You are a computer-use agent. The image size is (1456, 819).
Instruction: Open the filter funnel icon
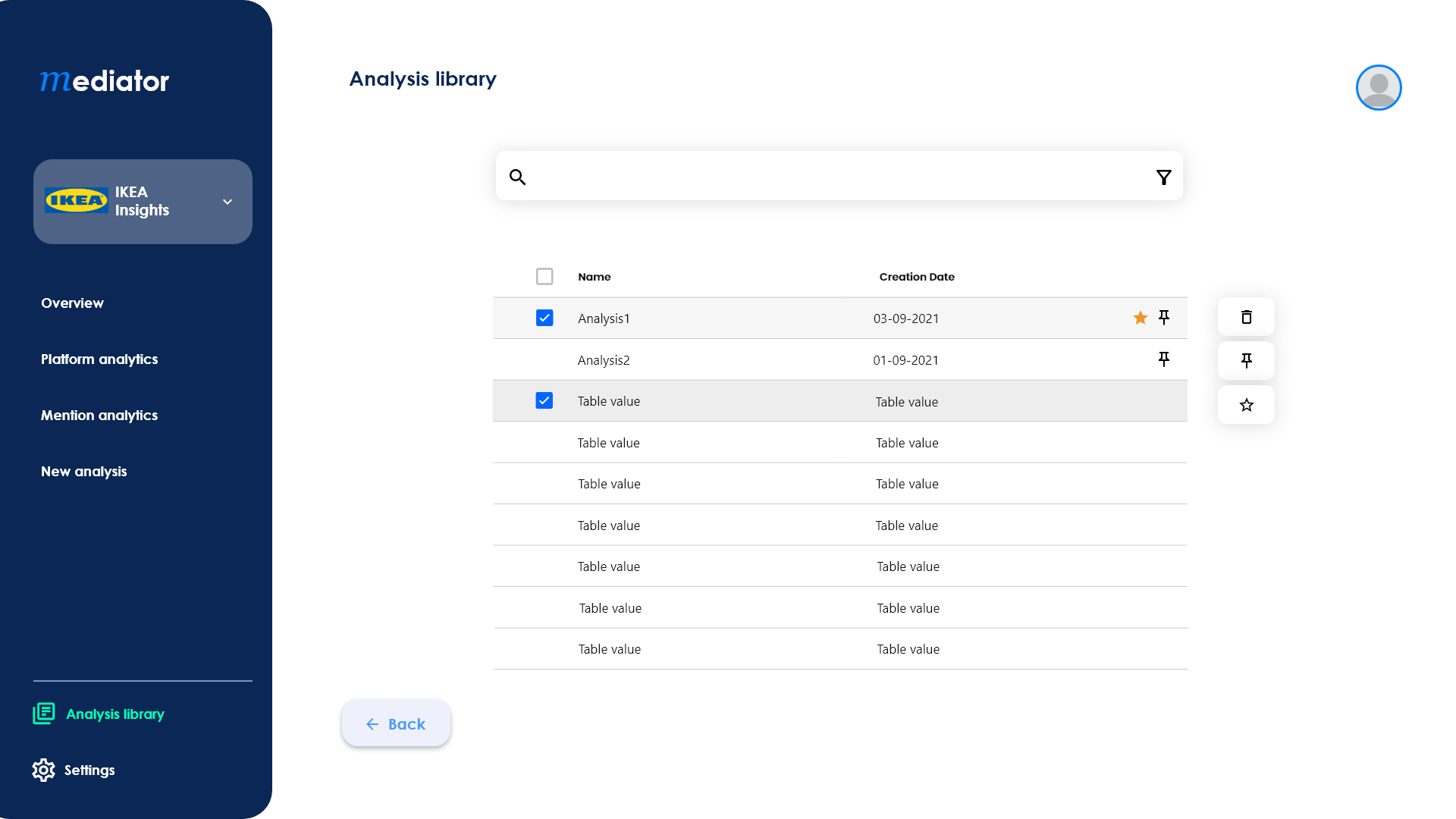click(x=1163, y=177)
